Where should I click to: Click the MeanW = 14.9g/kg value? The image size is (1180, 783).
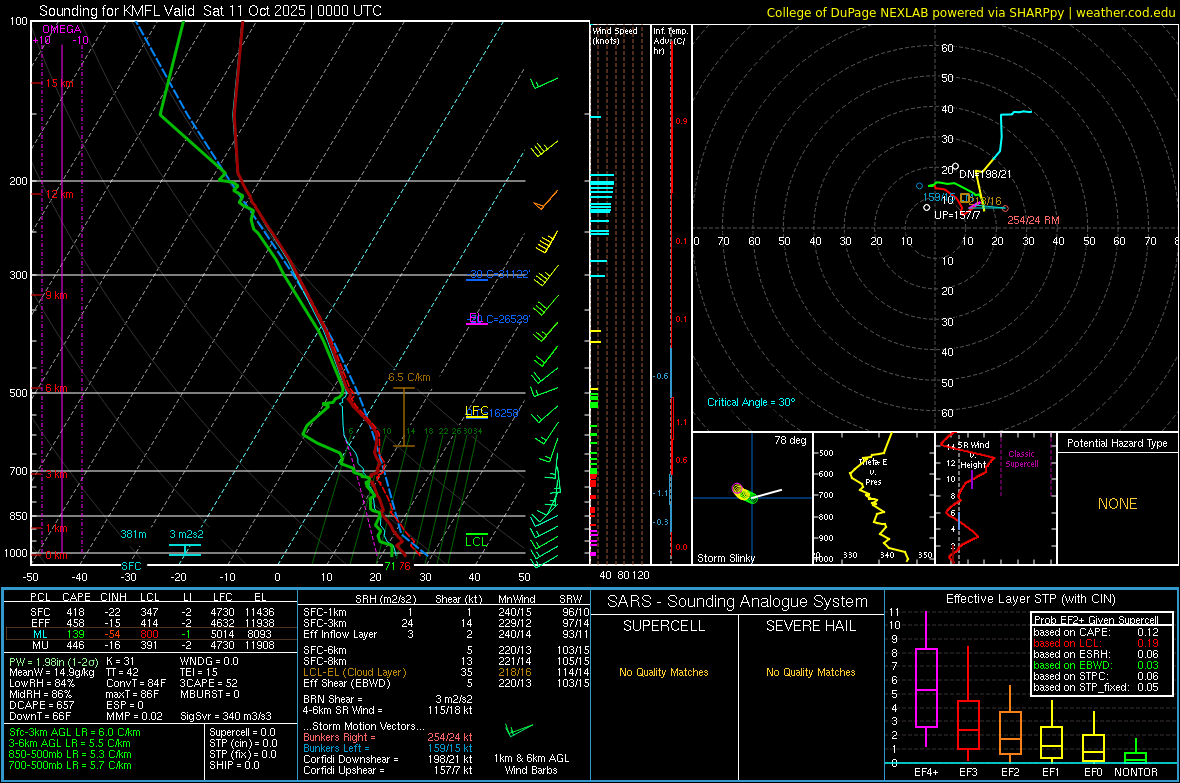tap(52, 672)
